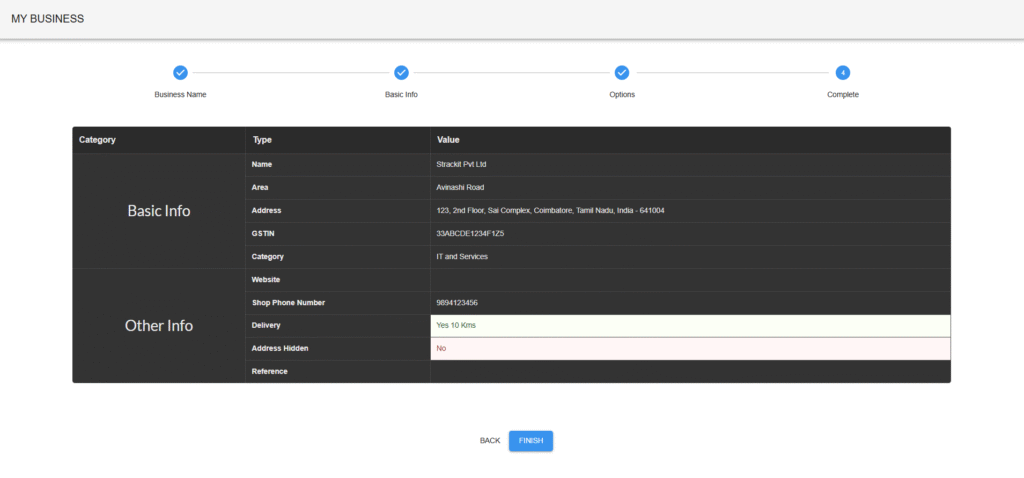1024x478 pixels.
Task: Click the GSTIN value 33ABCDE1234F1Z5
Action: [x=470, y=233]
